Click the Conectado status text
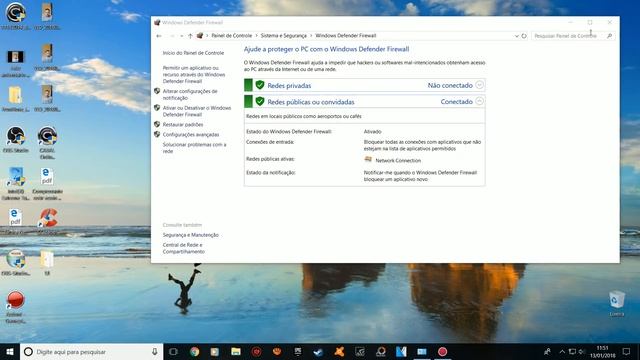Screen dimensions: 640x360 (456, 102)
